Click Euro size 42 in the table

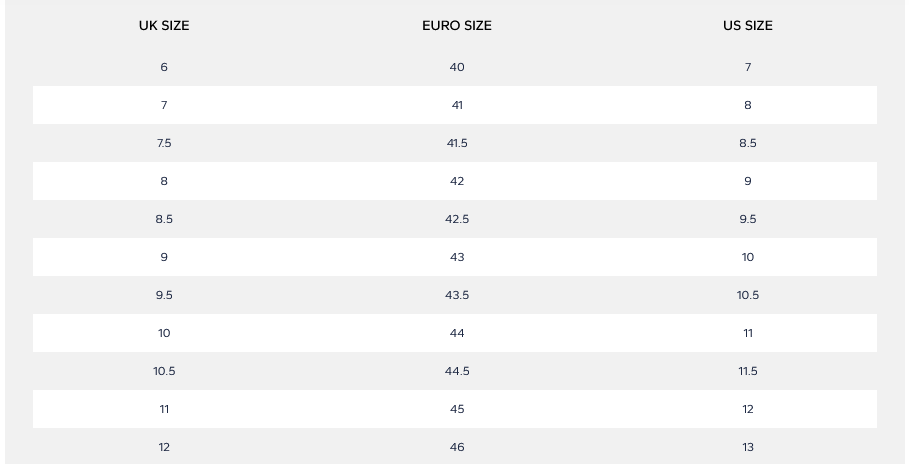[x=457, y=181]
